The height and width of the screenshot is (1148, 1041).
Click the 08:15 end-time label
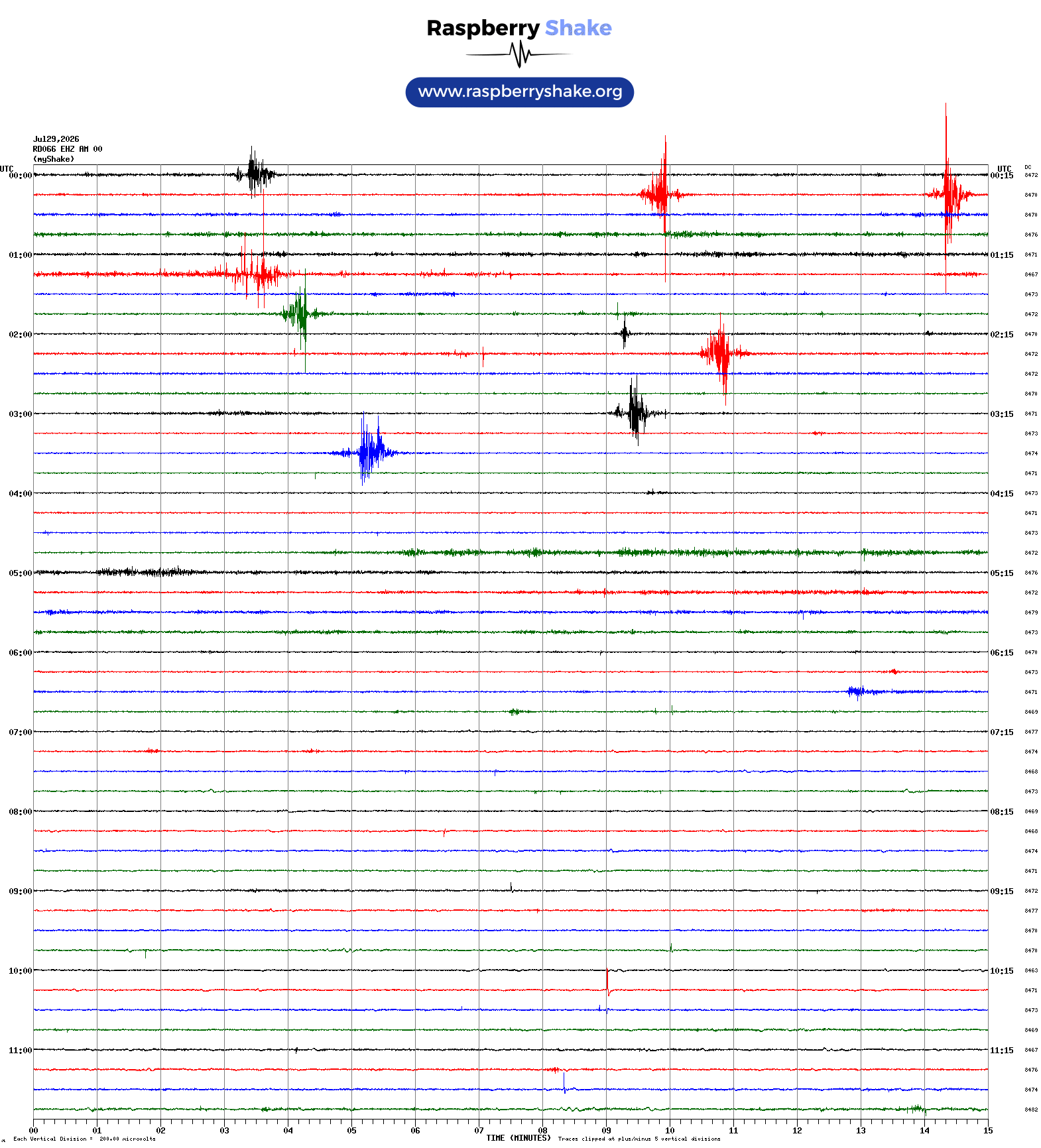(1002, 812)
